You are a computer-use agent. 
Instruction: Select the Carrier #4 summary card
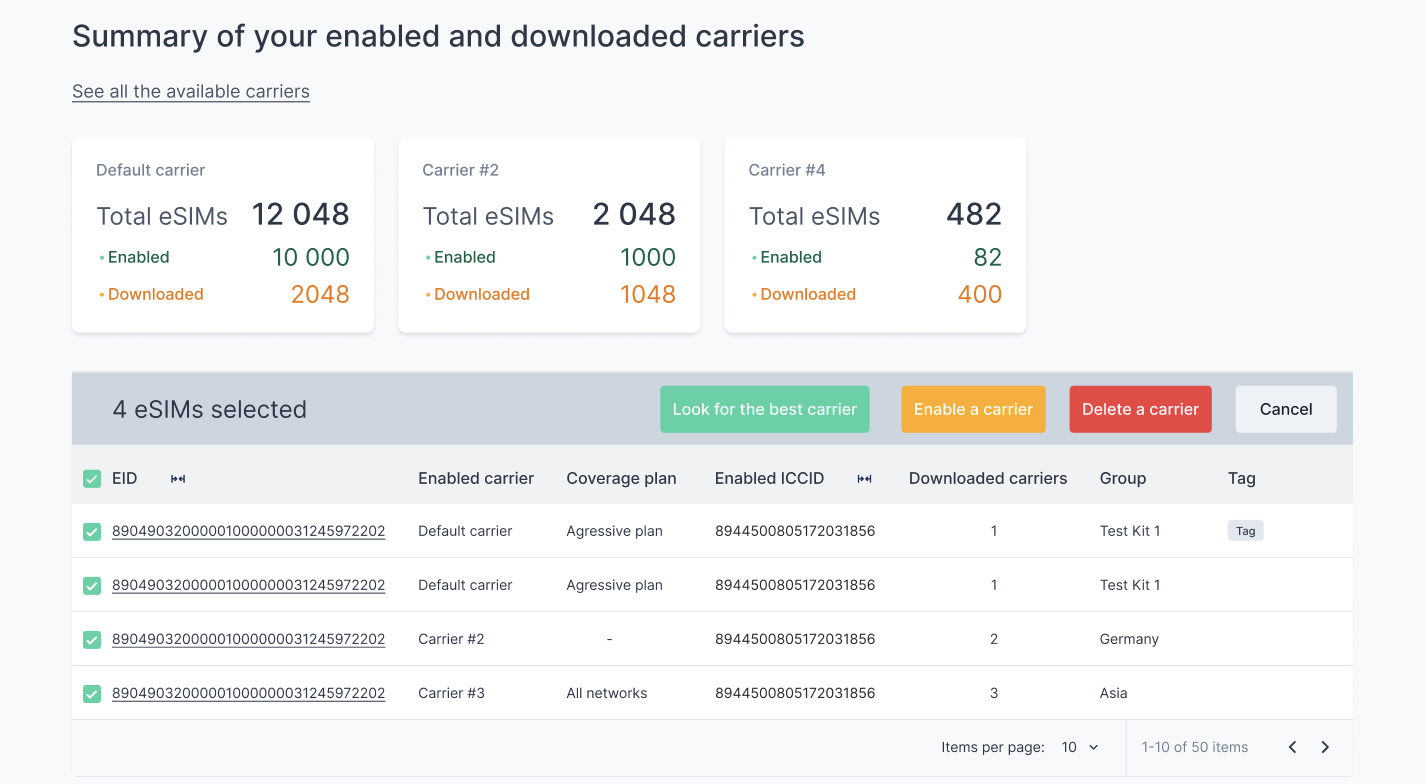pos(875,235)
